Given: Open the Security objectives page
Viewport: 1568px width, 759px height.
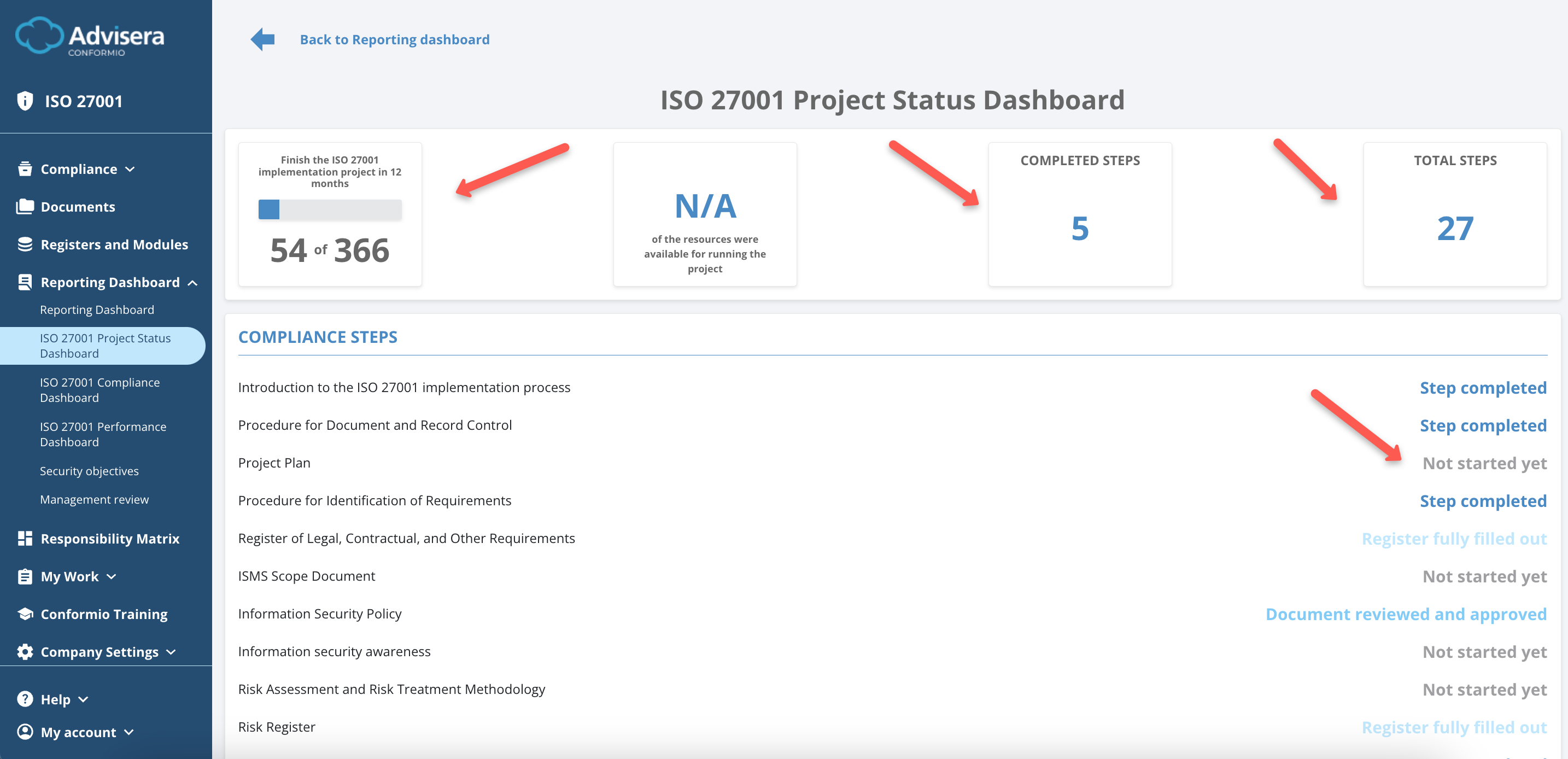Looking at the screenshot, I should [89, 470].
